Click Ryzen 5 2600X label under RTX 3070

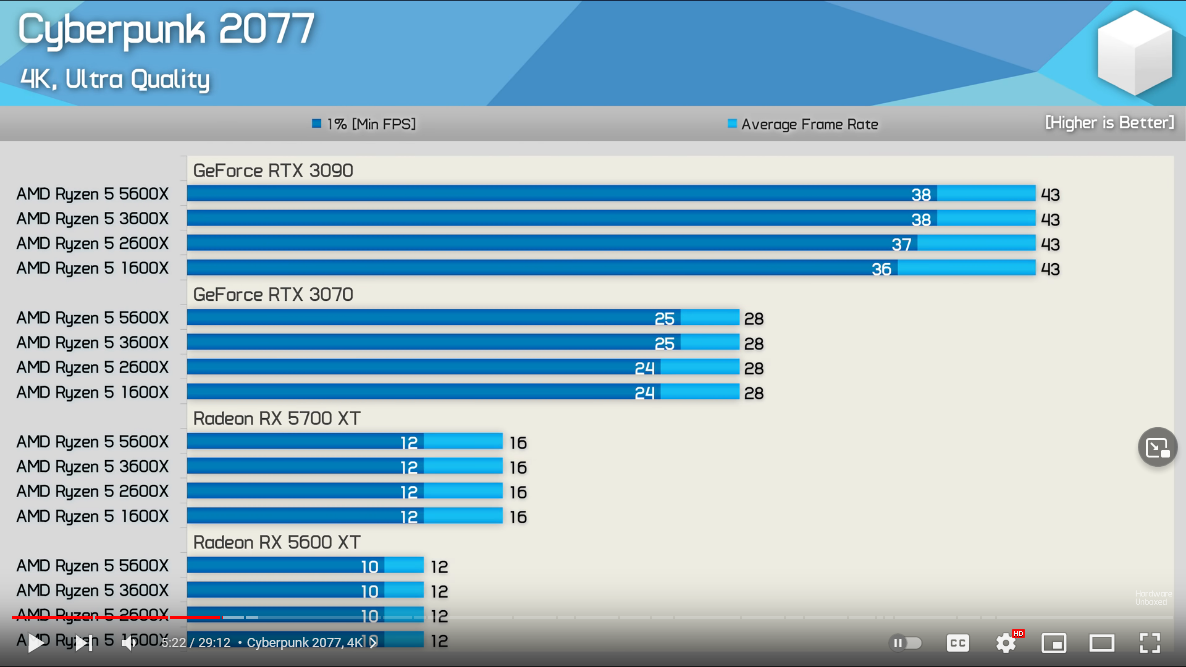tap(92, 368)
